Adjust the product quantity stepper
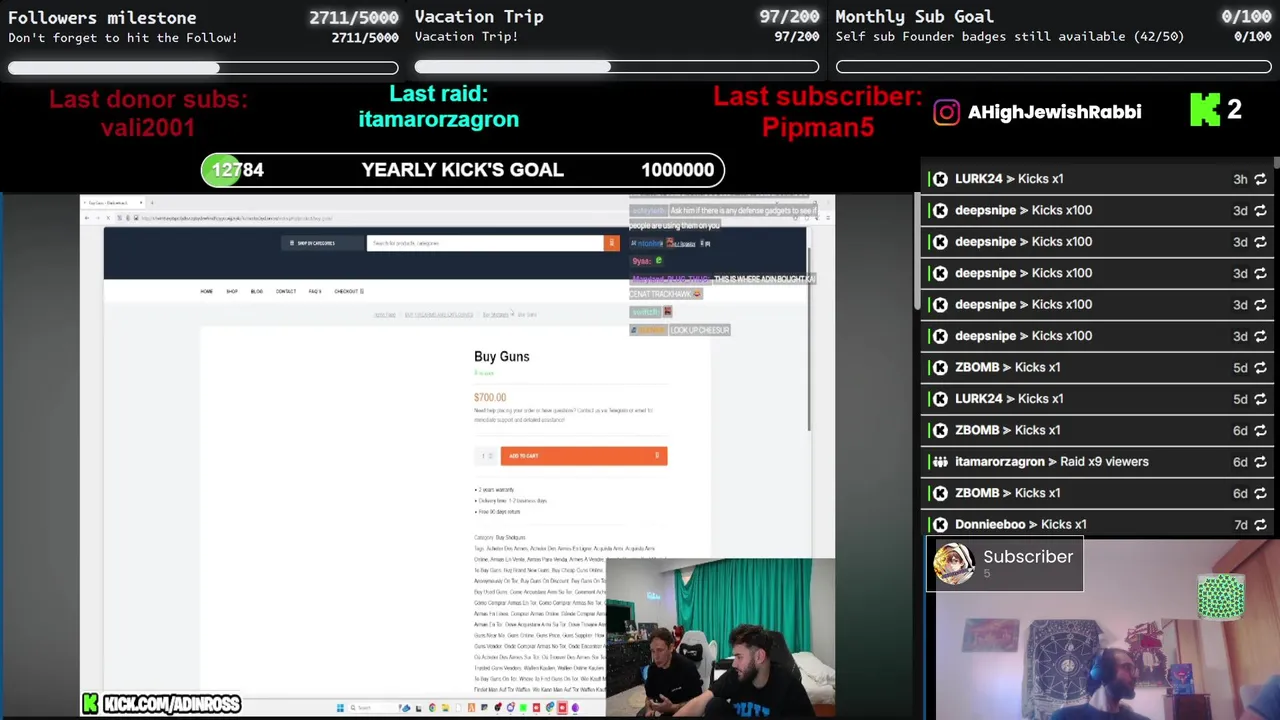Screen dimensions: 1280x720 487,456
